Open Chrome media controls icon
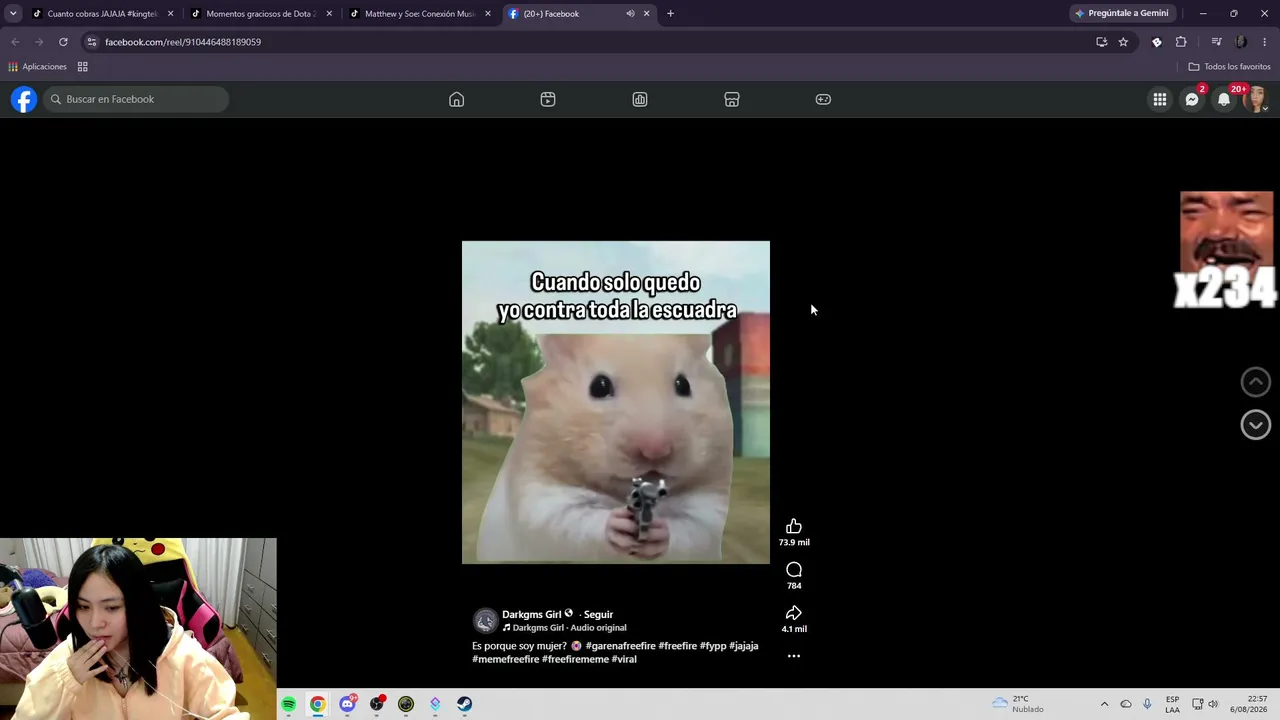 click(1216, 42)
